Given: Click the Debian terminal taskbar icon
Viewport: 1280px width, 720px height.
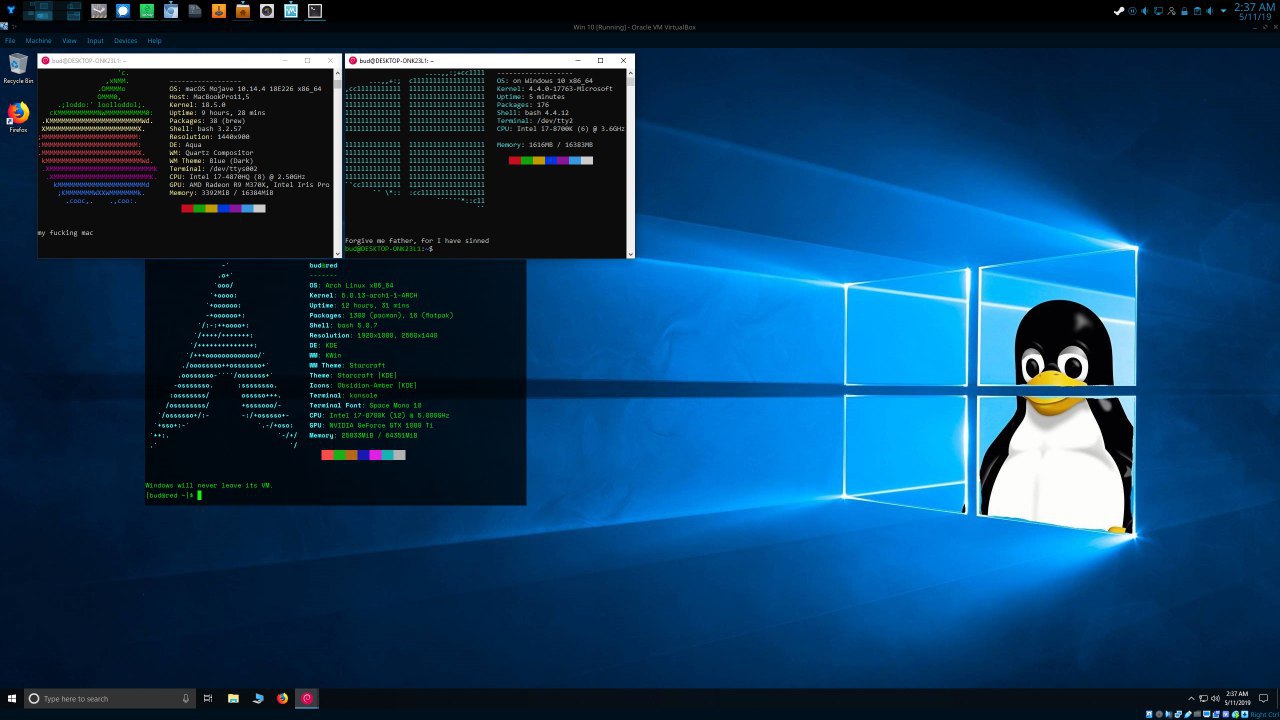Looking at the screenshot, I should pyautogui.click(x=307, y=698).
